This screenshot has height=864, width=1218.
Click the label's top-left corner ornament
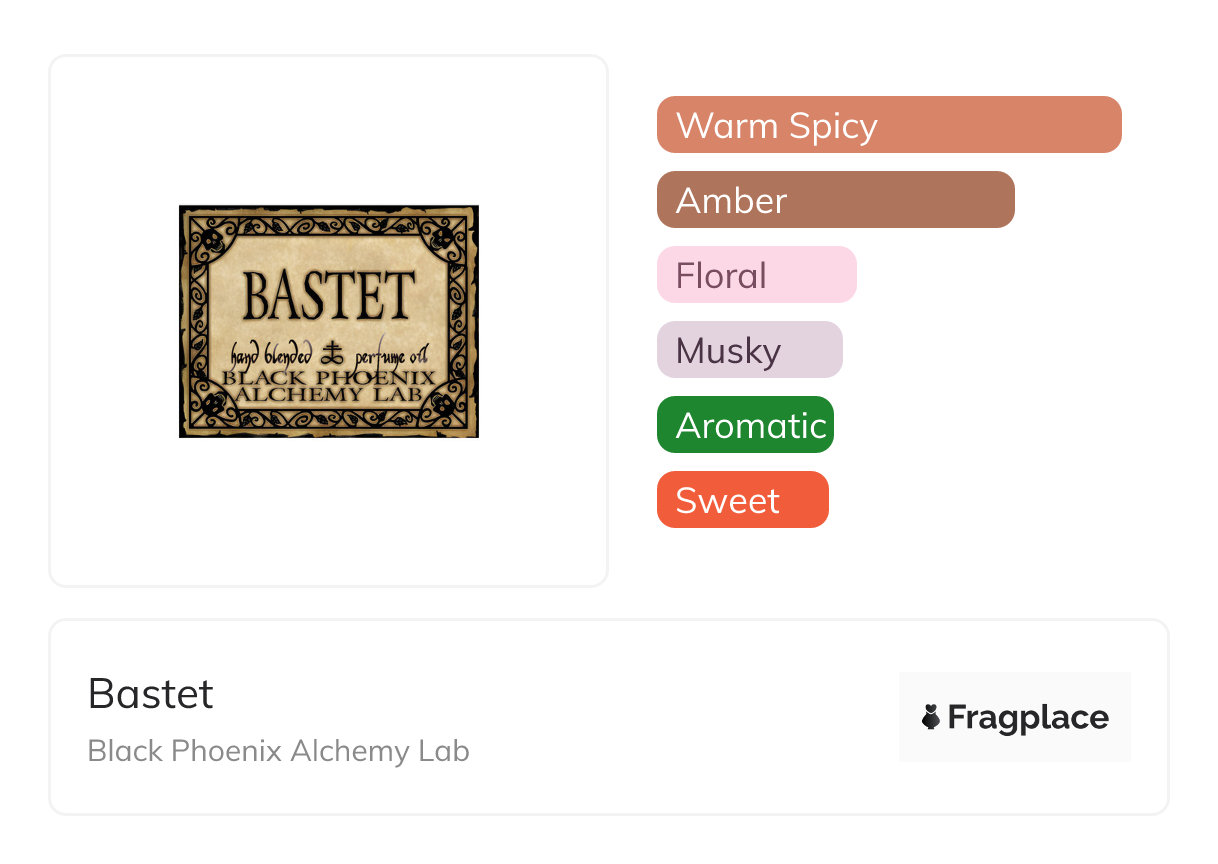(212, 240)
